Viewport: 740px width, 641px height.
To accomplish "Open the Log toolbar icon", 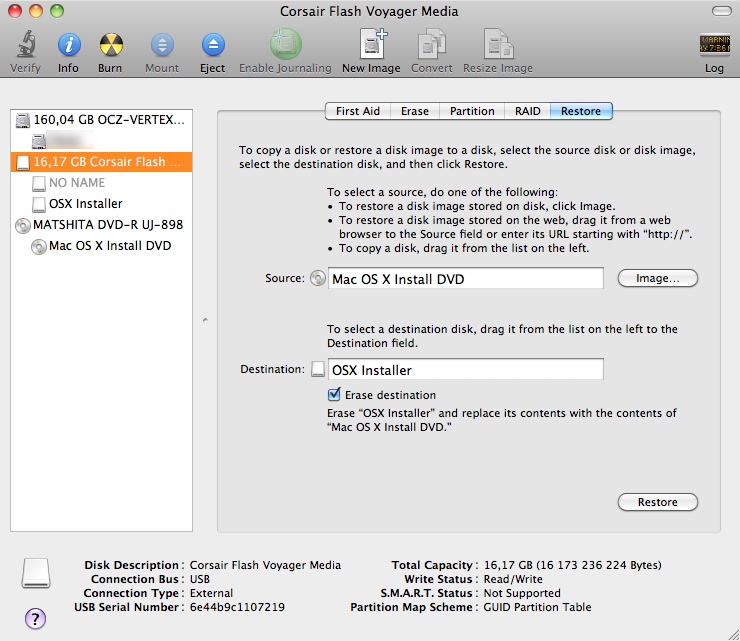I will tap(715, 45).
